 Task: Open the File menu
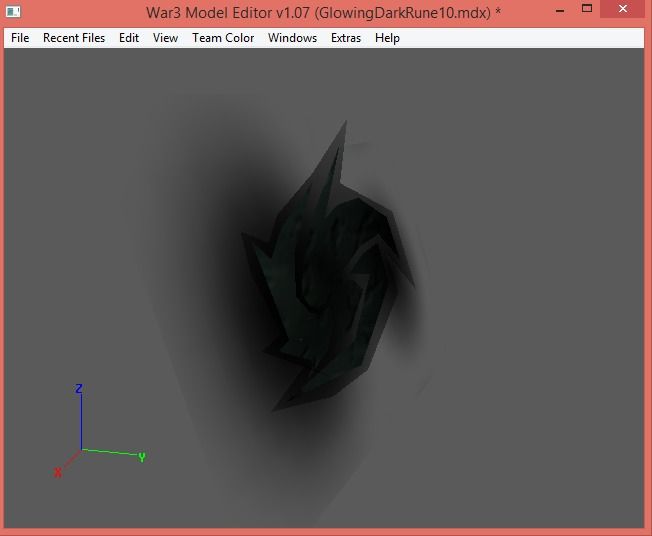pos(20,38)
